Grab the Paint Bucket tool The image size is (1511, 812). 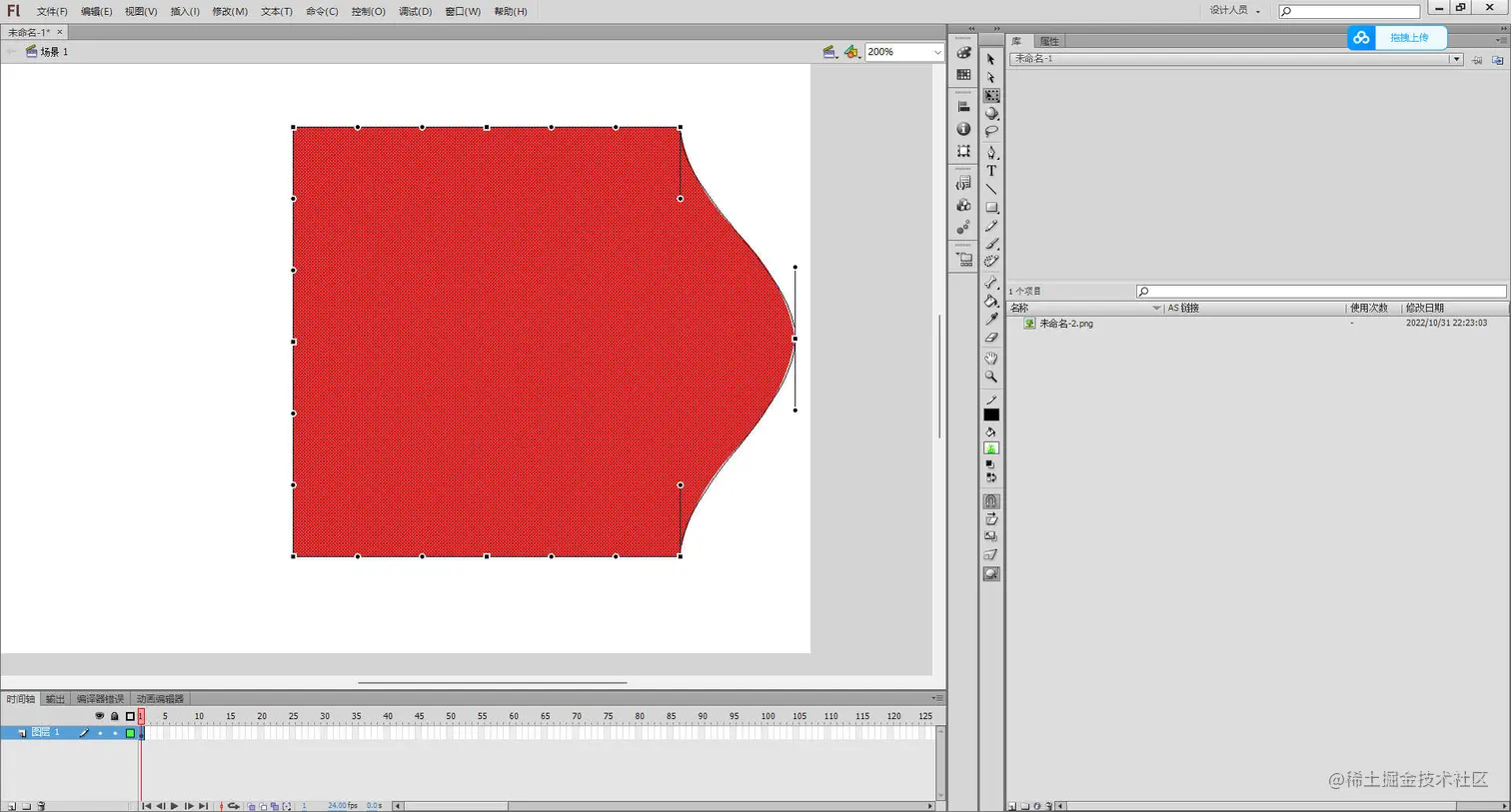(x=990, y=301)
